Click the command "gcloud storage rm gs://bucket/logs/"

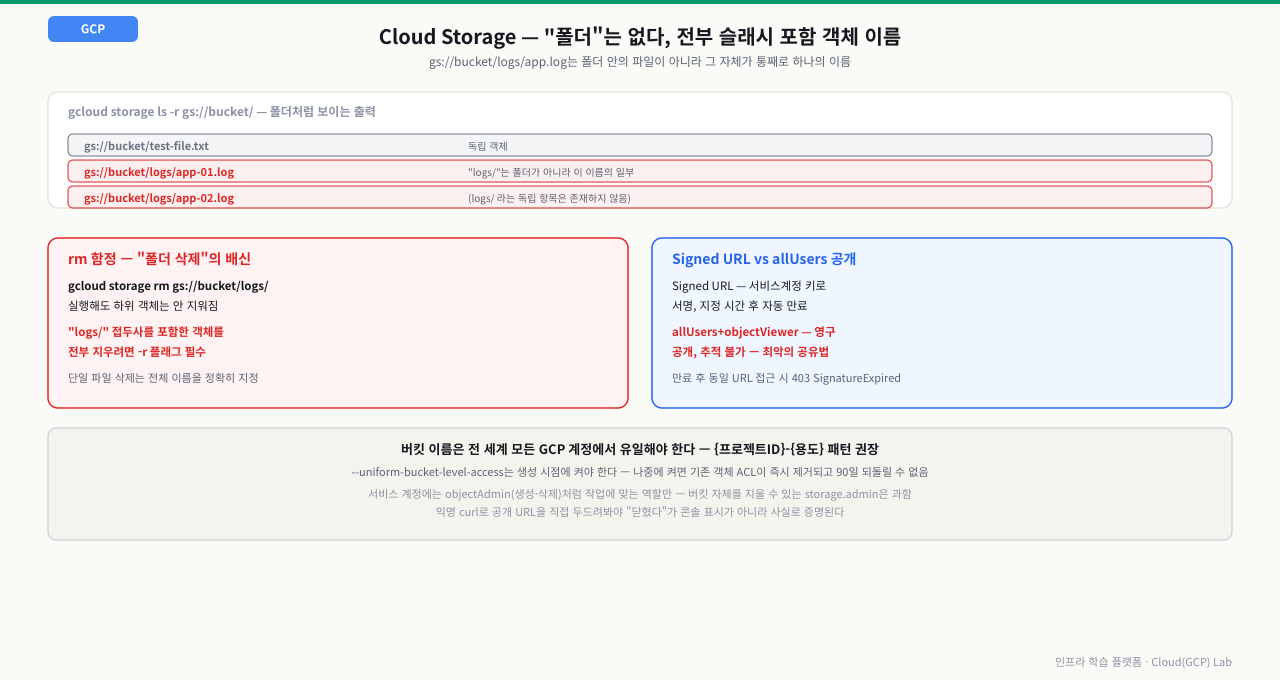coord(168,286)
